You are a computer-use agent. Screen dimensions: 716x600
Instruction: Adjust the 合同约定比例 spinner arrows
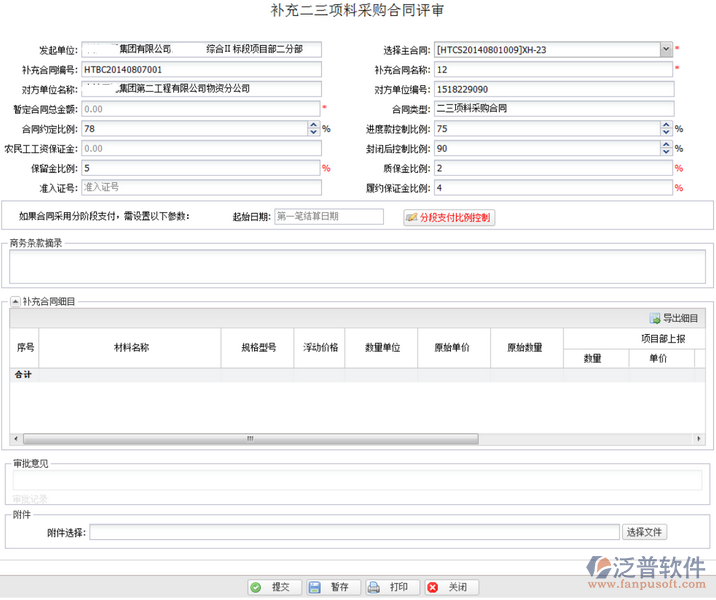pos(315,129)
